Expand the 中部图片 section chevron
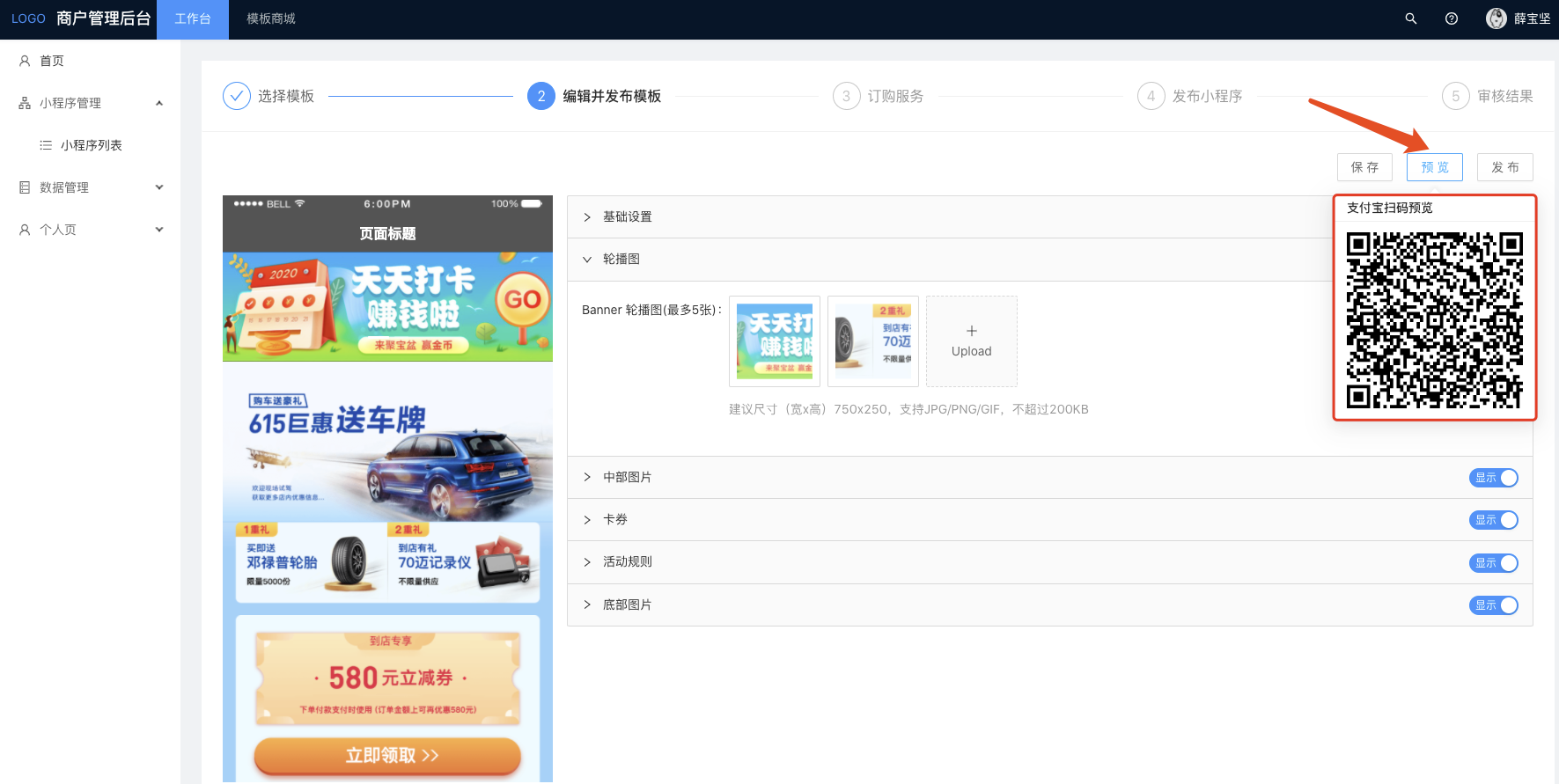The width and height of the screenshot is (1559, 784). tap(587, 478)
